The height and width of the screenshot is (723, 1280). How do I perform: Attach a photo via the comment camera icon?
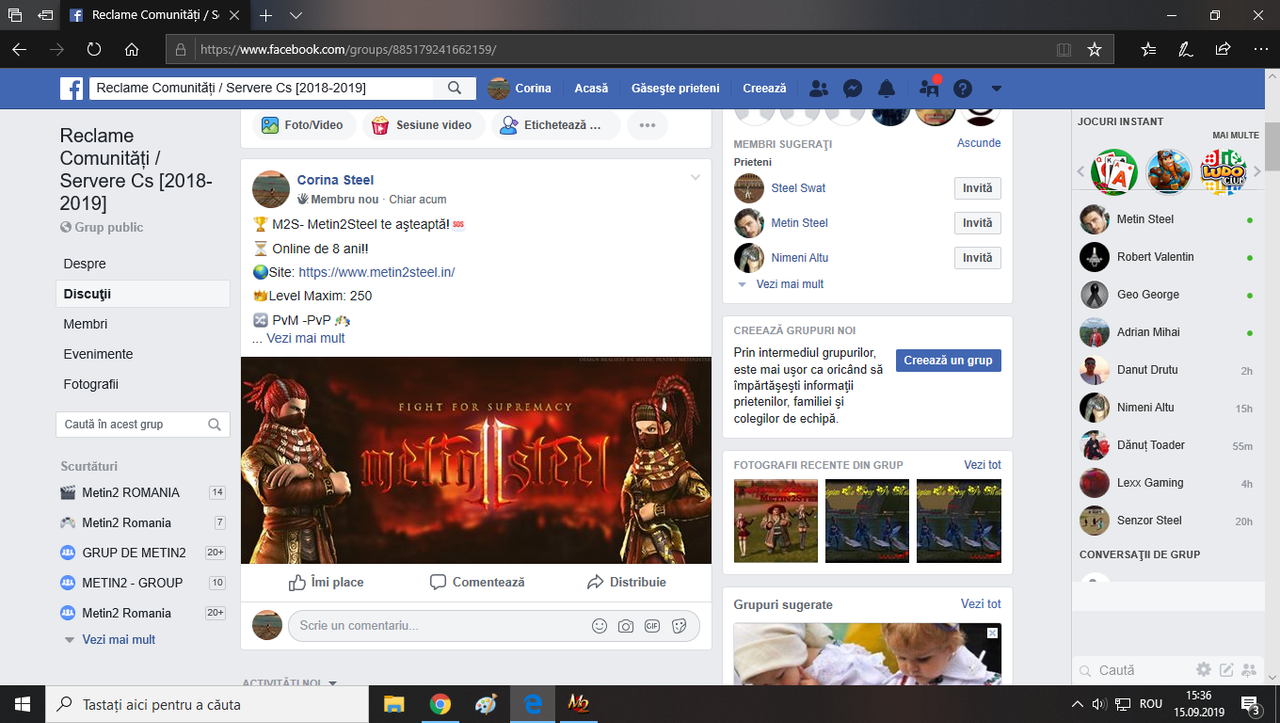point(626,626)
